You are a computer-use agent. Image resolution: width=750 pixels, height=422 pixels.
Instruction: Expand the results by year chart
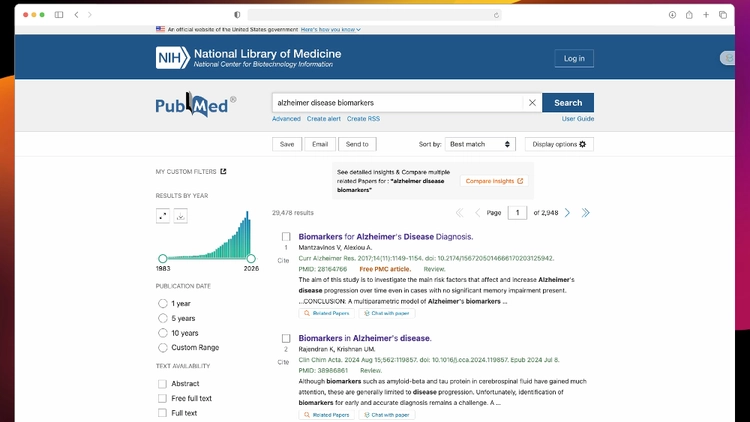[163, 216]
